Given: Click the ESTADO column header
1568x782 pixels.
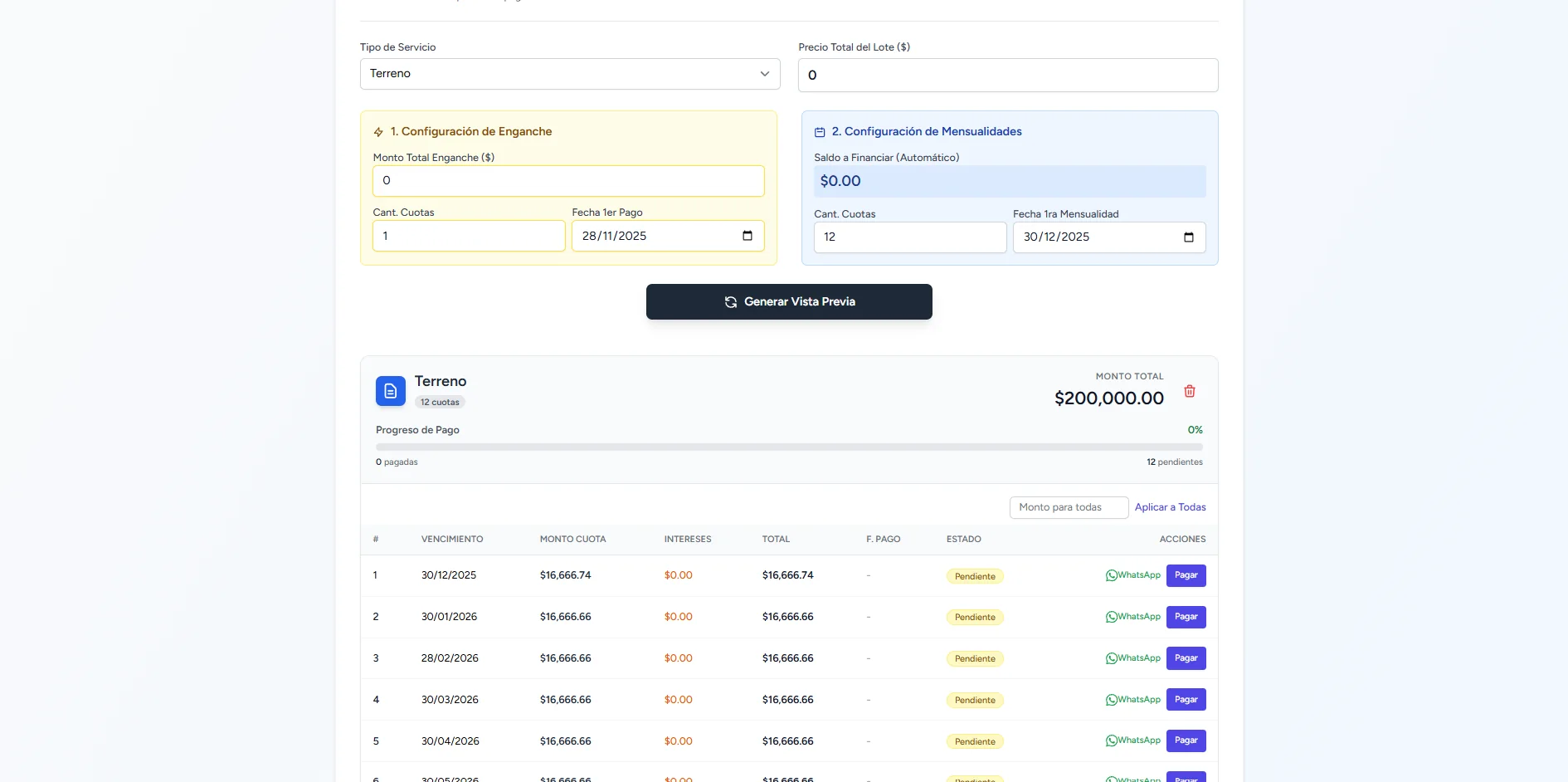Looking at the screenshot, I should (x=963, y=540).
